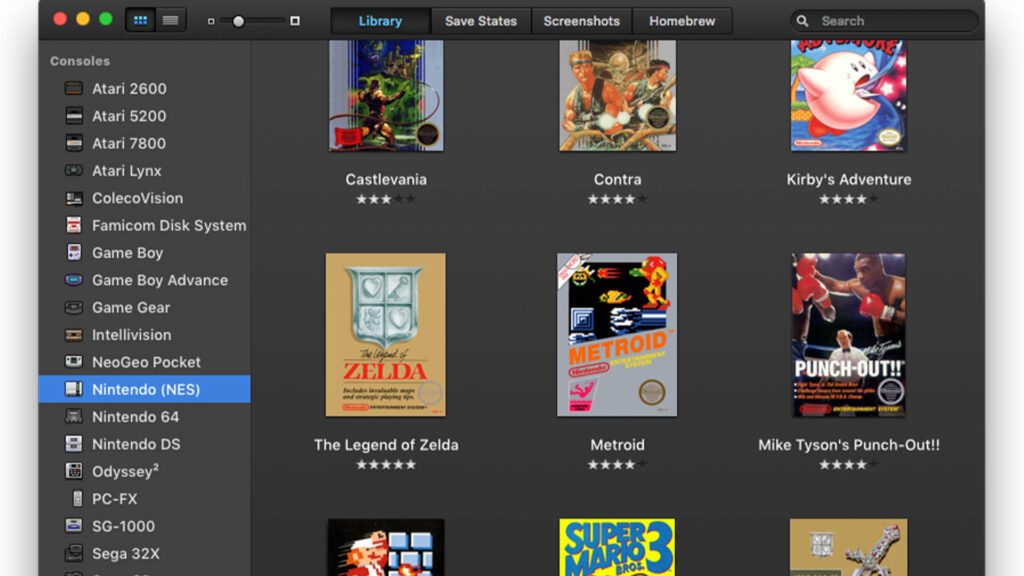The width and height of the screenshot is (1024, 576).
Task: Click the Game Gear handheld icon
Action: 74,307
